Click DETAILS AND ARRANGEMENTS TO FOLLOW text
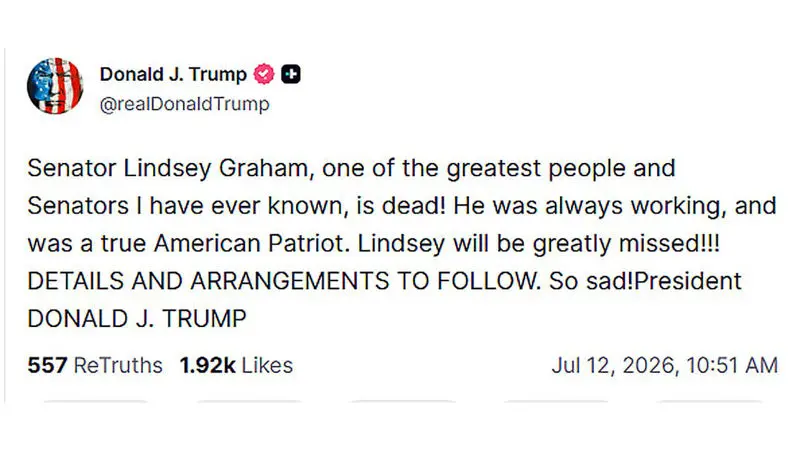Screen dimensions: 800x450 click(x=284, y=281)
